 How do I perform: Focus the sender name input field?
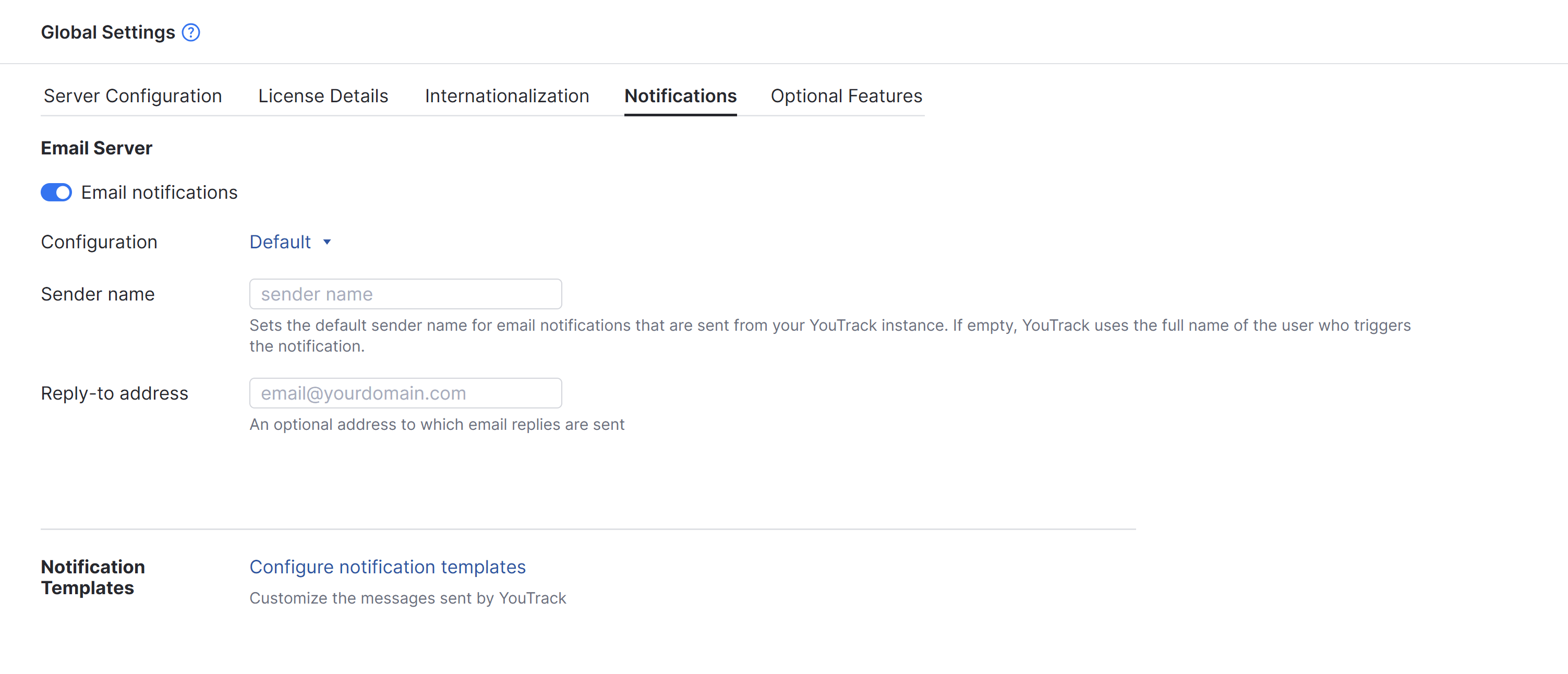(405, 294)
